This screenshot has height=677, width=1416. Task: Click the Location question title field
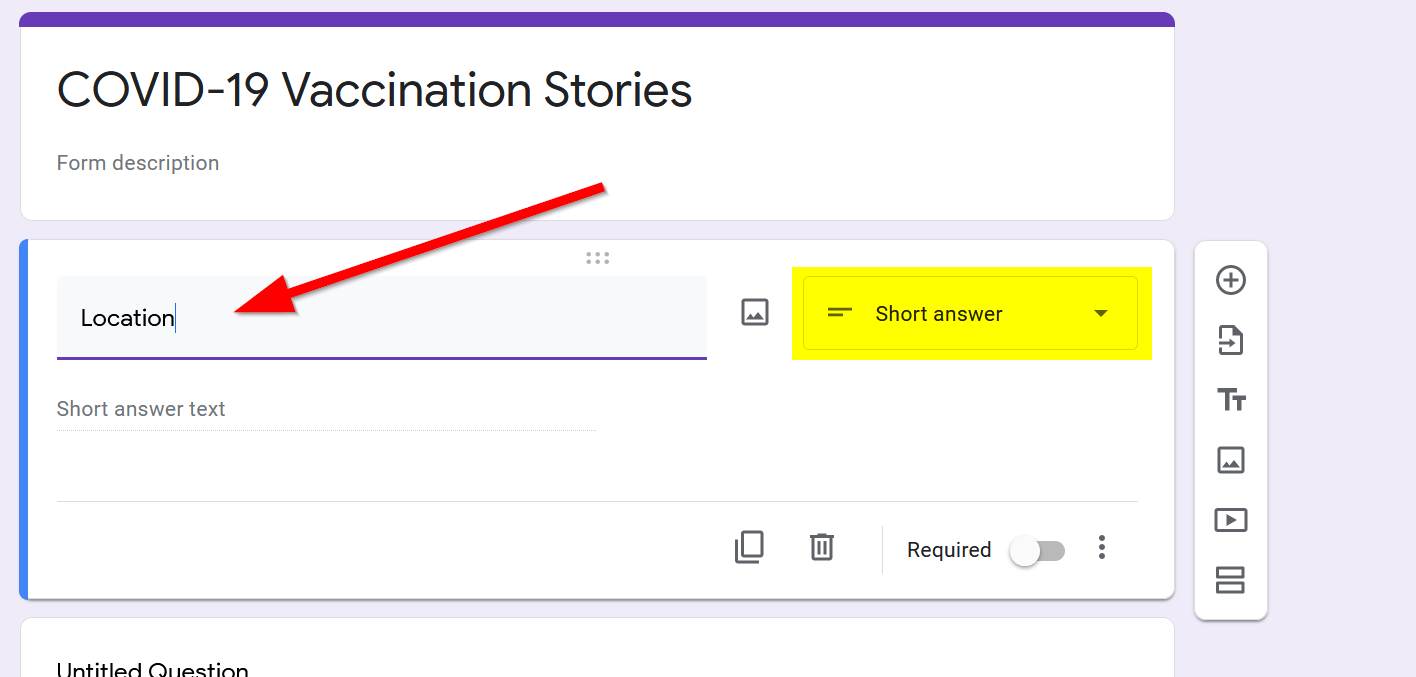[x=381, y=318]
